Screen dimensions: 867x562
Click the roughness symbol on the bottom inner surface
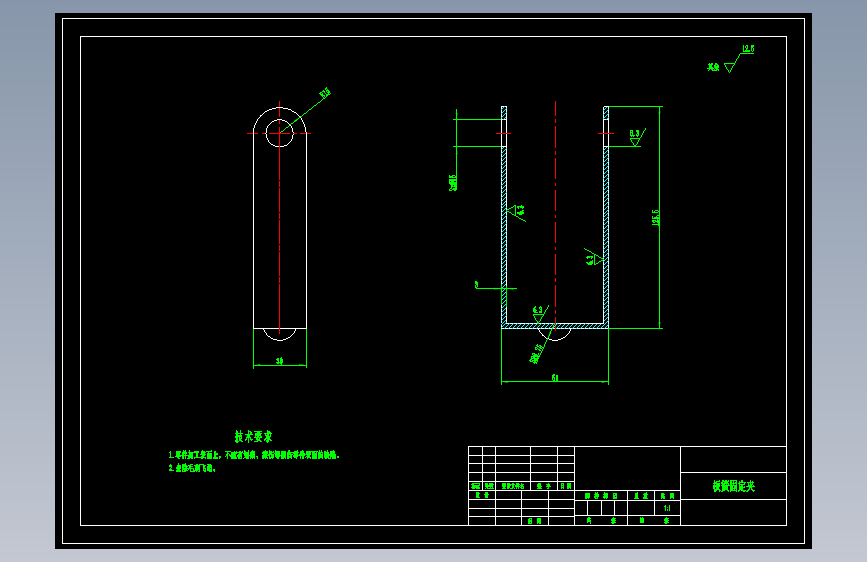click(539, 314)
